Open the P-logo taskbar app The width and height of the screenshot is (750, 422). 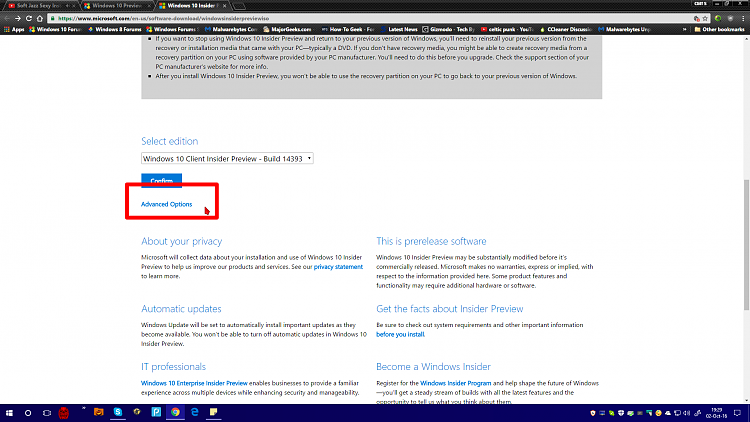[x=156, y=412]
